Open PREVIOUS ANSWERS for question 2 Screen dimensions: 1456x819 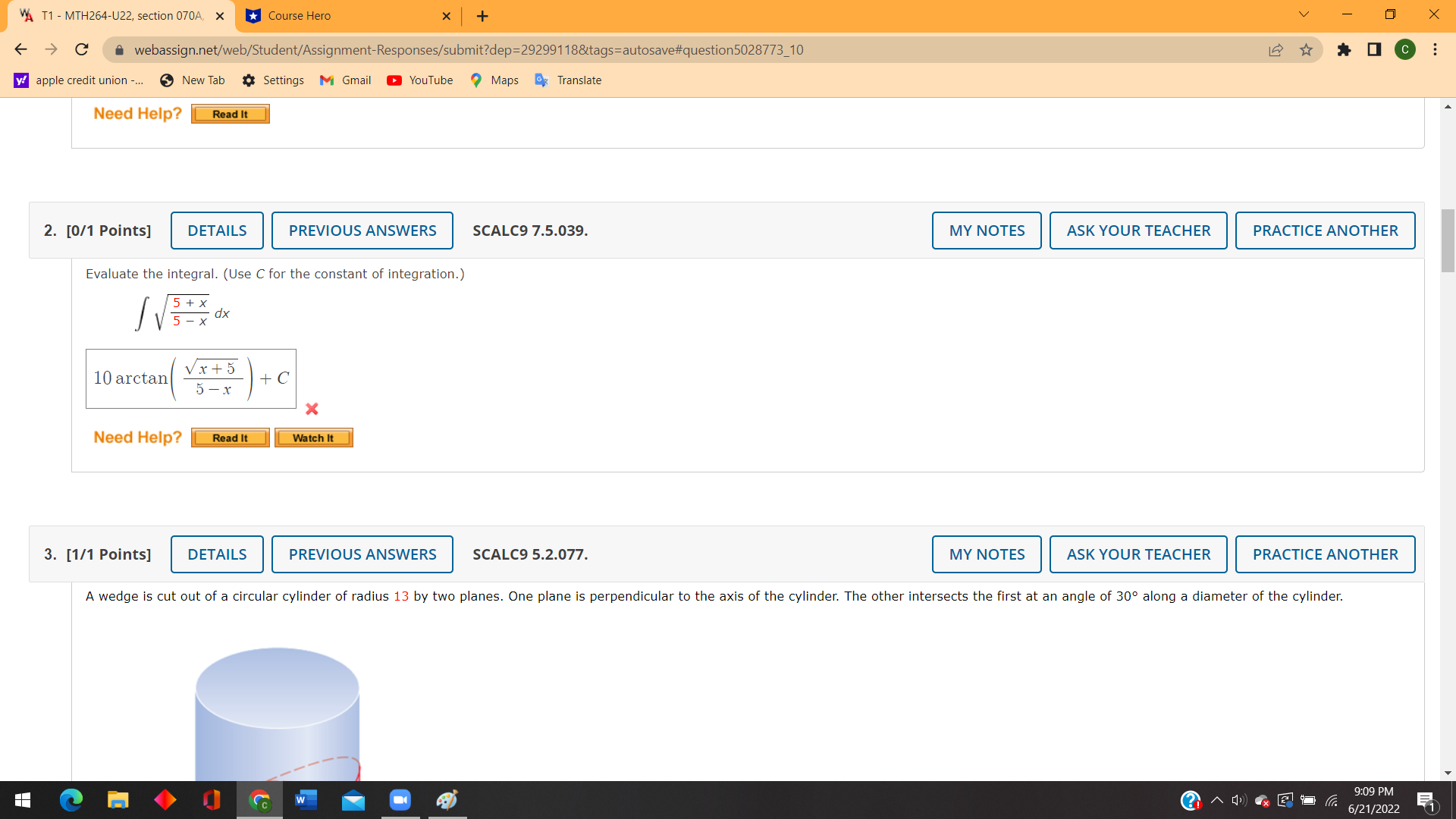pos(362,230)
